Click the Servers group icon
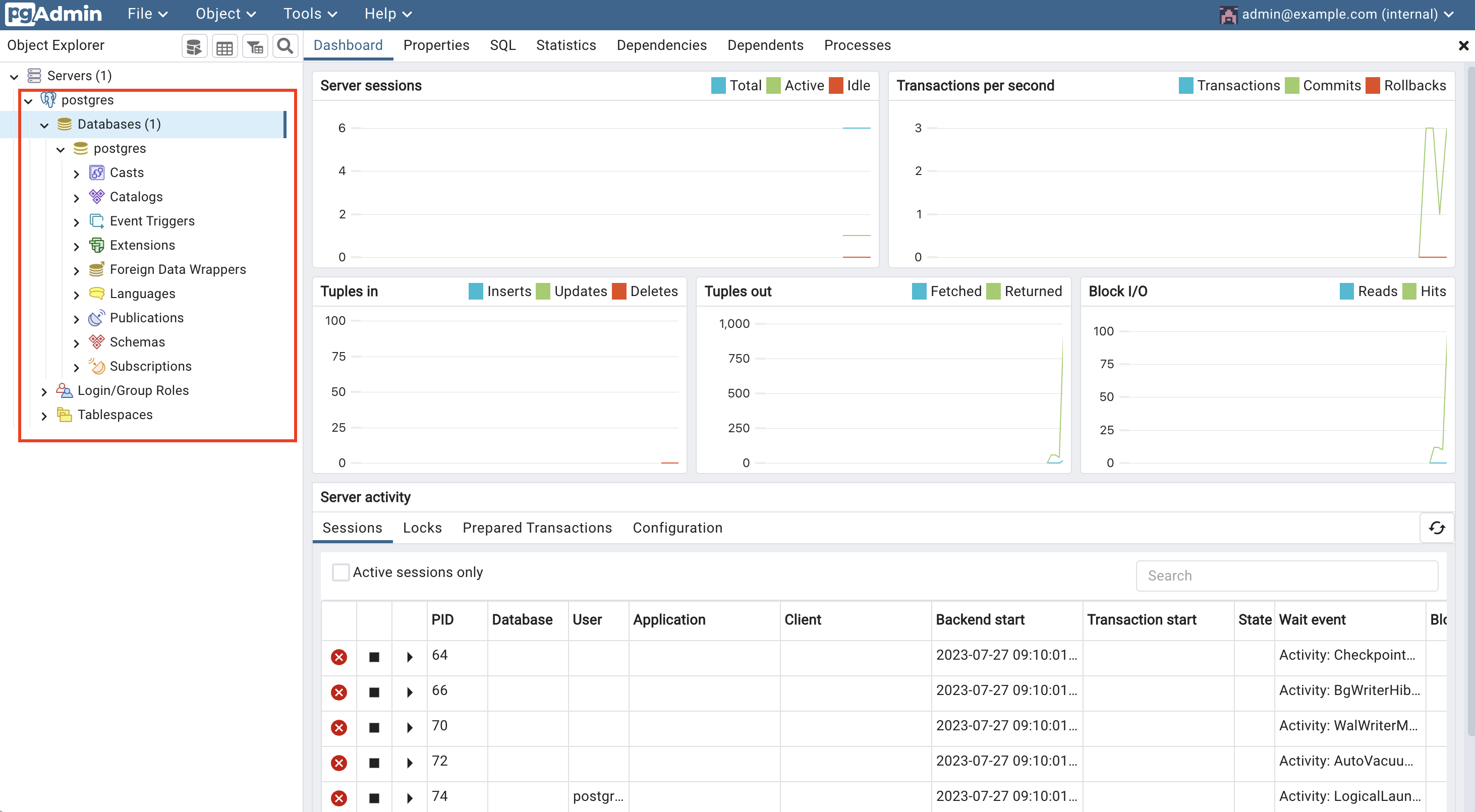 34,76
